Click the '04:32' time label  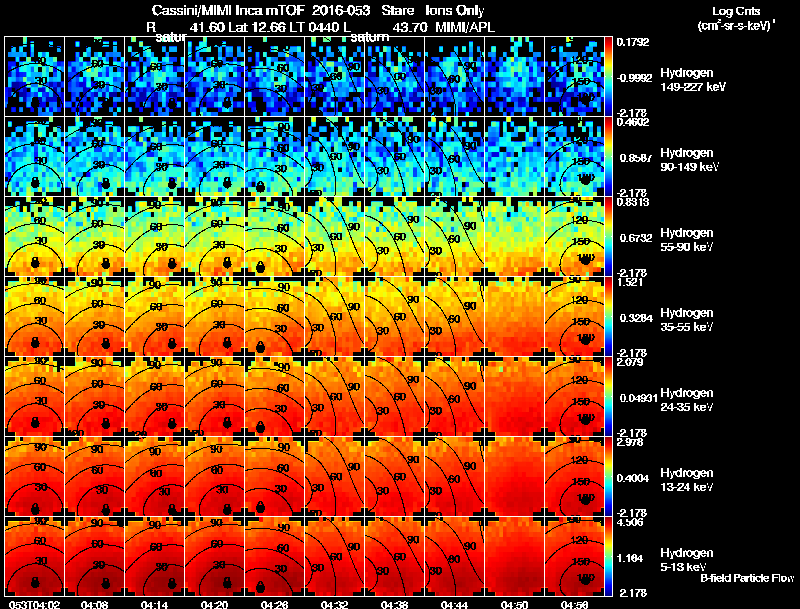[334, 604]
